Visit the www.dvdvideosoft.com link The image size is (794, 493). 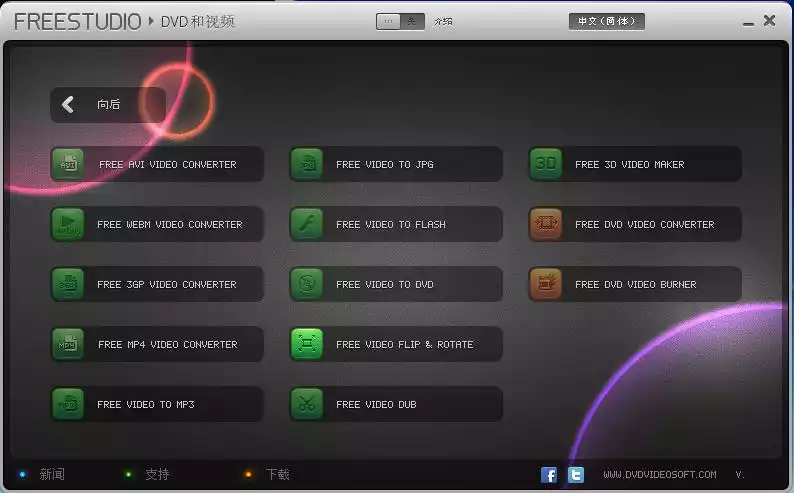click(x=659, y=475)
